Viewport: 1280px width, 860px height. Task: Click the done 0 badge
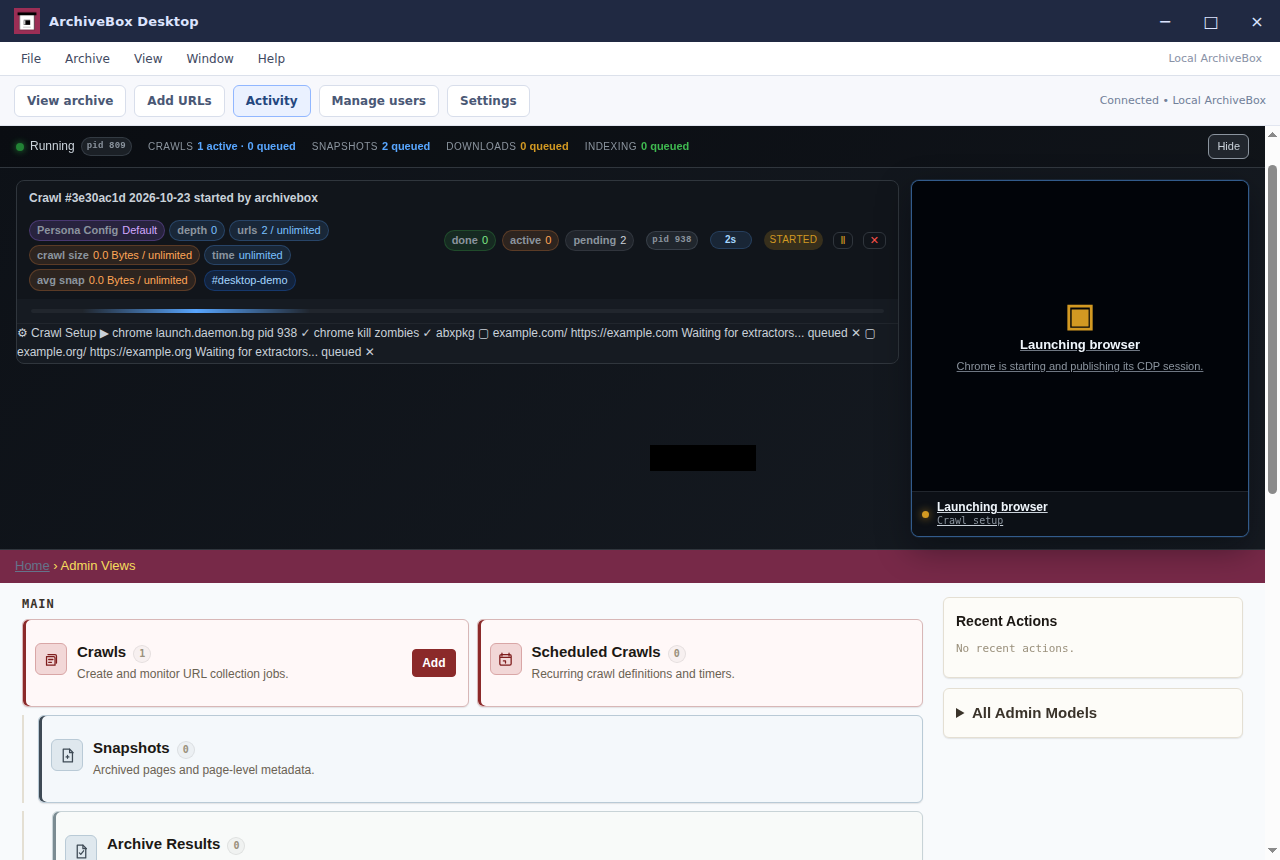pyautogui.click(x=470, y=240)
